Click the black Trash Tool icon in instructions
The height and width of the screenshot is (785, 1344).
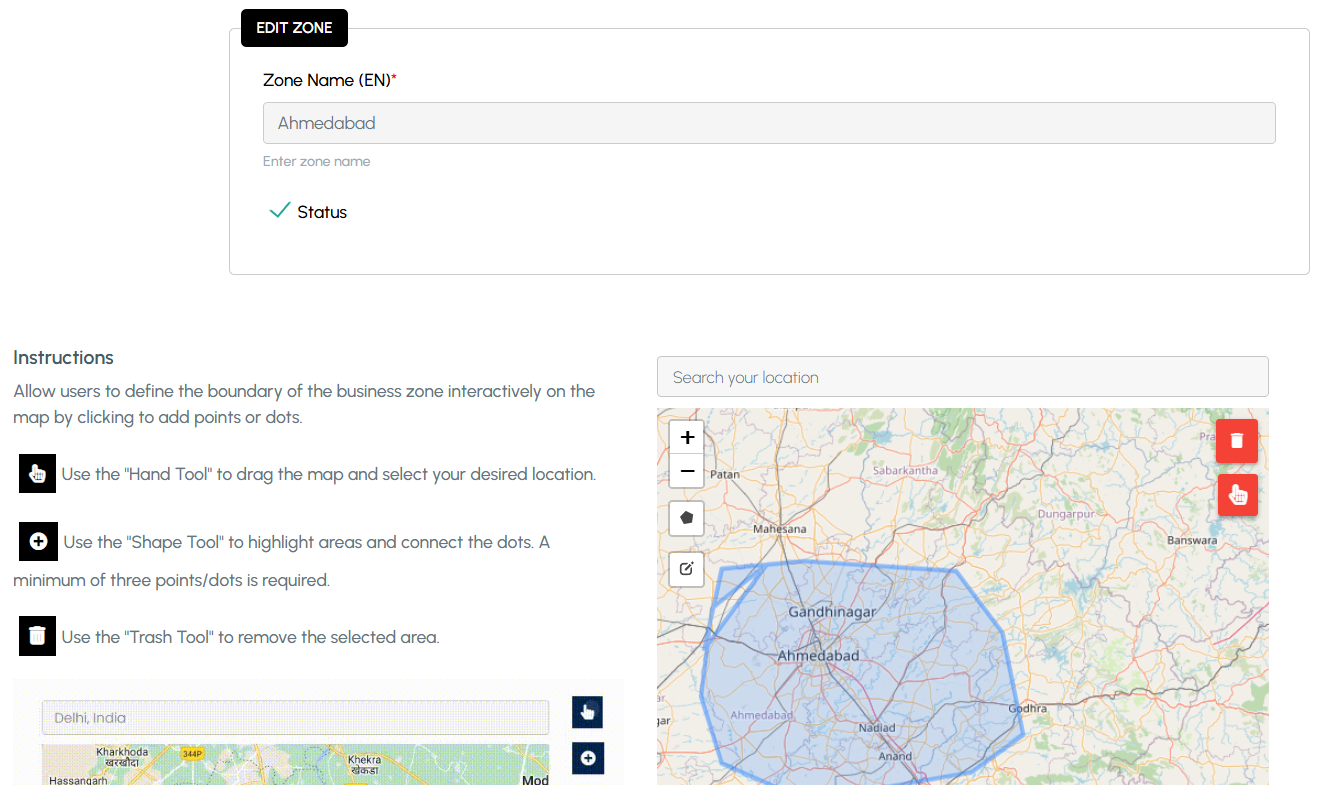pyautogui.click(x=37, y=636)
